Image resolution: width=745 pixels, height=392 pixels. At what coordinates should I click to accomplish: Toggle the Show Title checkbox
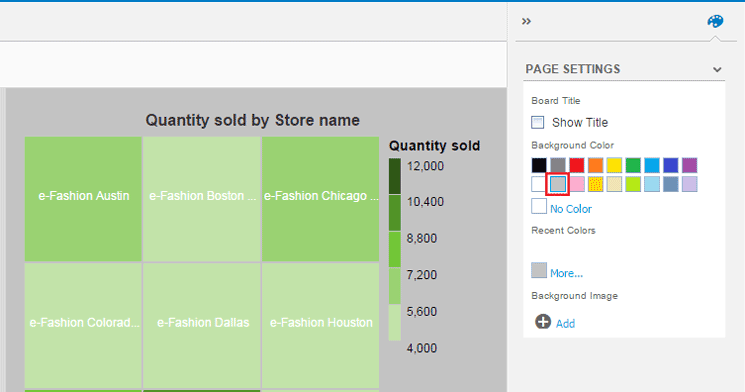(537, 123)
